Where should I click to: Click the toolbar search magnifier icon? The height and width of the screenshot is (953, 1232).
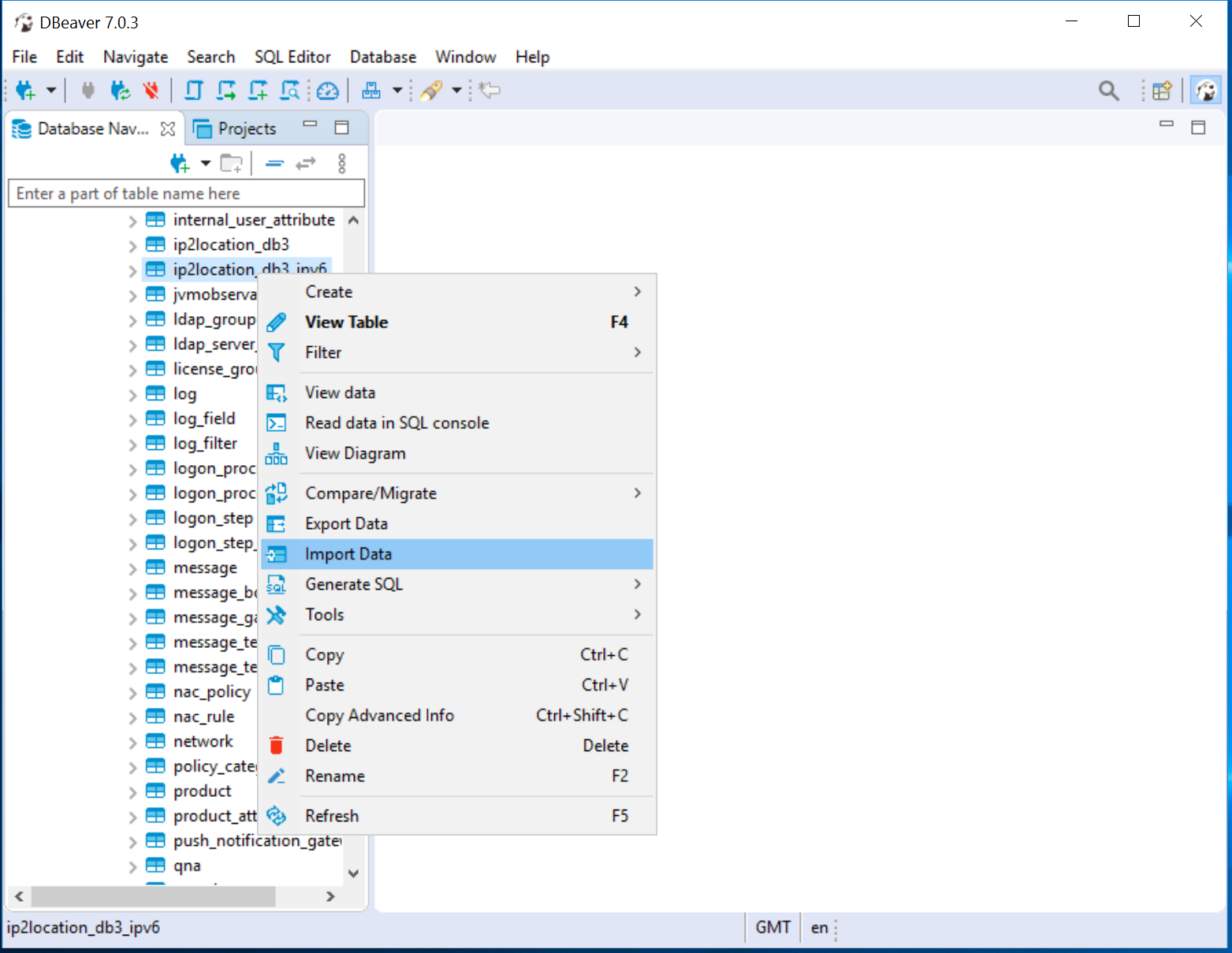[1108, 91]
